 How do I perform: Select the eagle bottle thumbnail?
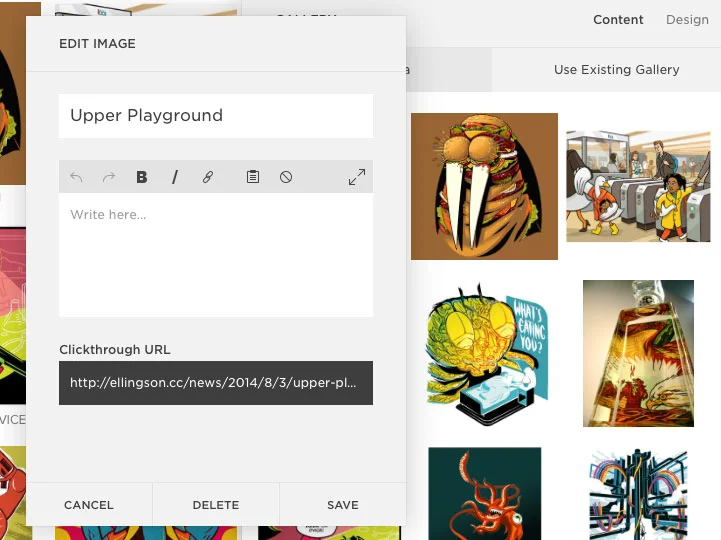pyautogui.click(x=638, y=353)
